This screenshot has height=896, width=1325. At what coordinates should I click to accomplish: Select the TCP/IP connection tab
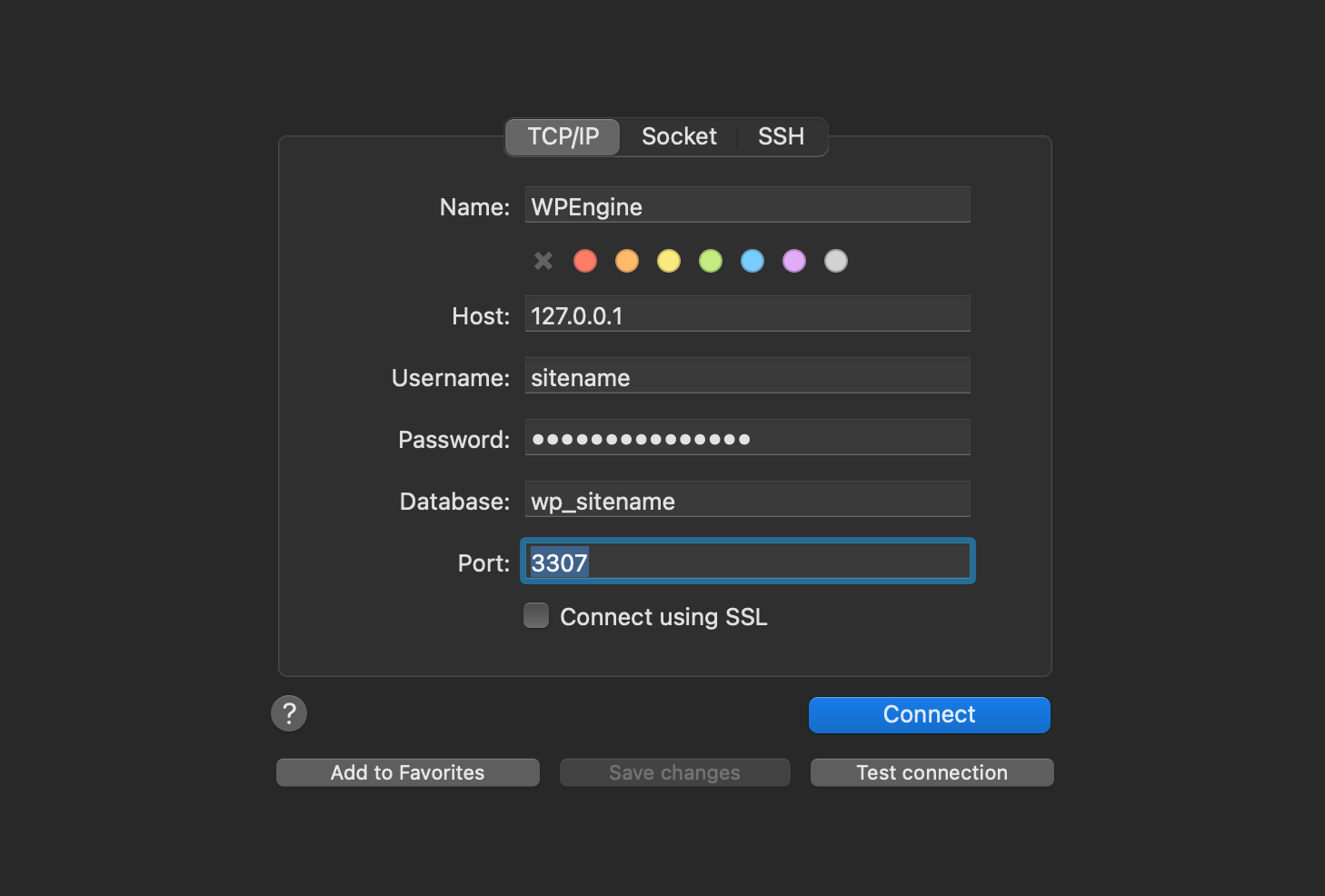click(x=562, y=136)
